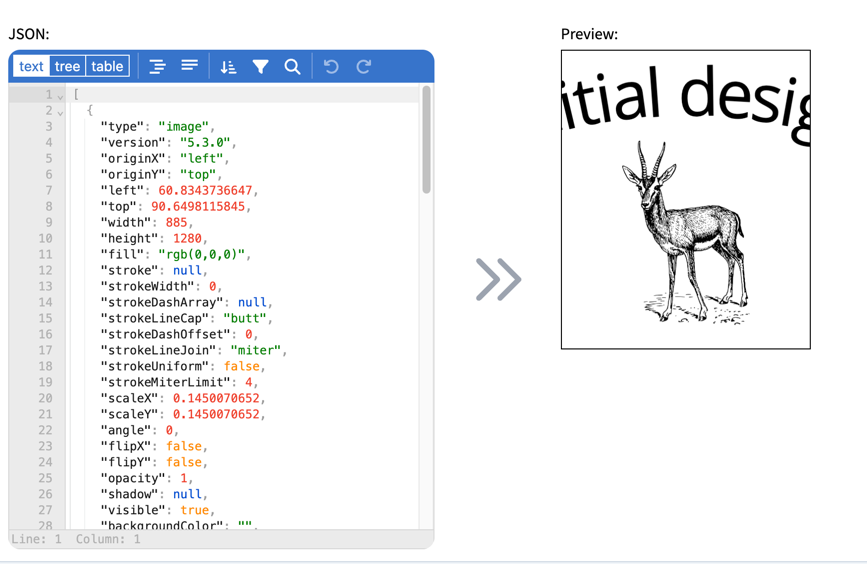Open the sort contents tool
The width and height of the screenshot is (867, 564).
pos(228,67)
